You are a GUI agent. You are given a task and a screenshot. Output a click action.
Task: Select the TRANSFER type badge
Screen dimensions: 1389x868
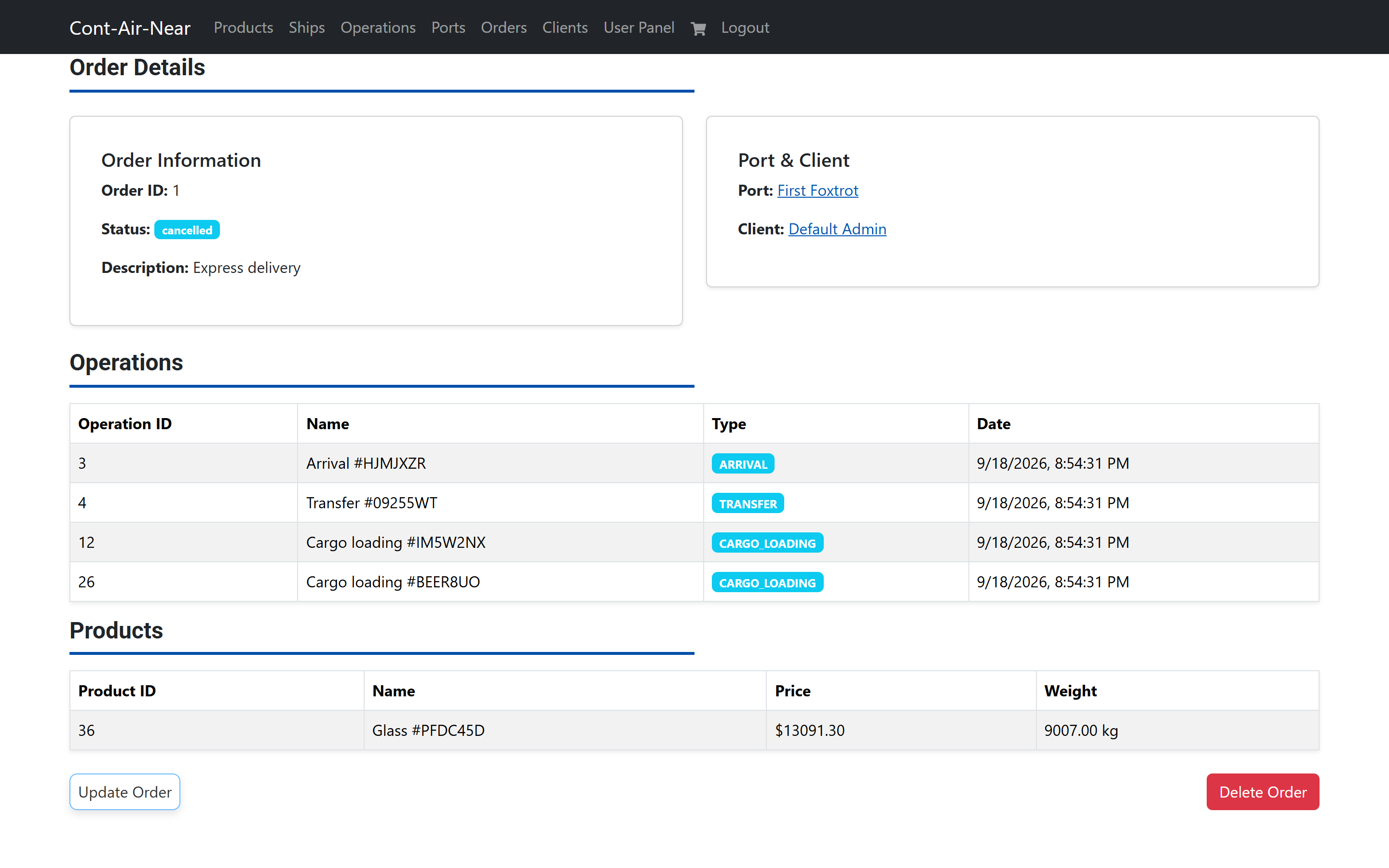[x=748, y=503]
